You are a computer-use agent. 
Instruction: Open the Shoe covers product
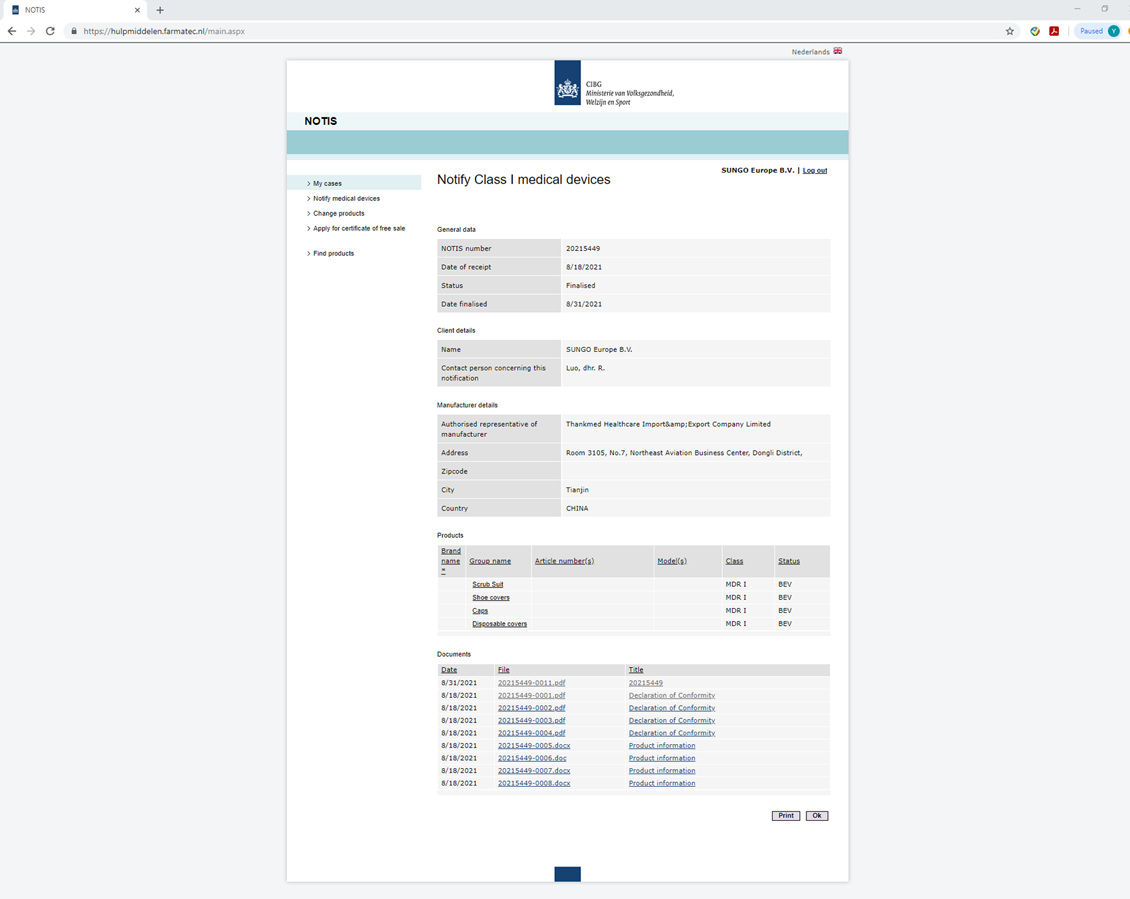[491, 598]
